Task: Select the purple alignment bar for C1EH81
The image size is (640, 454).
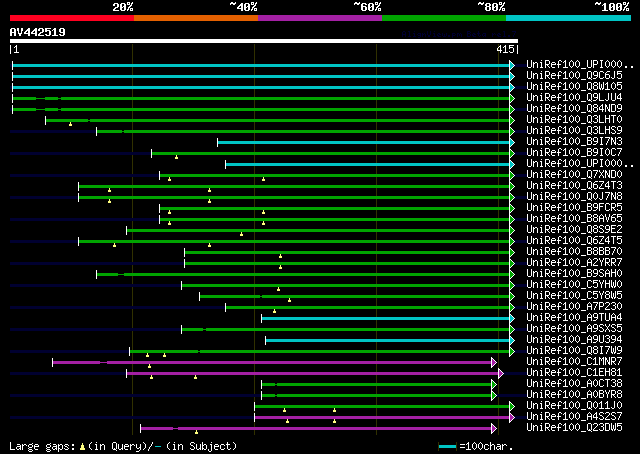Action: (313, 374)
